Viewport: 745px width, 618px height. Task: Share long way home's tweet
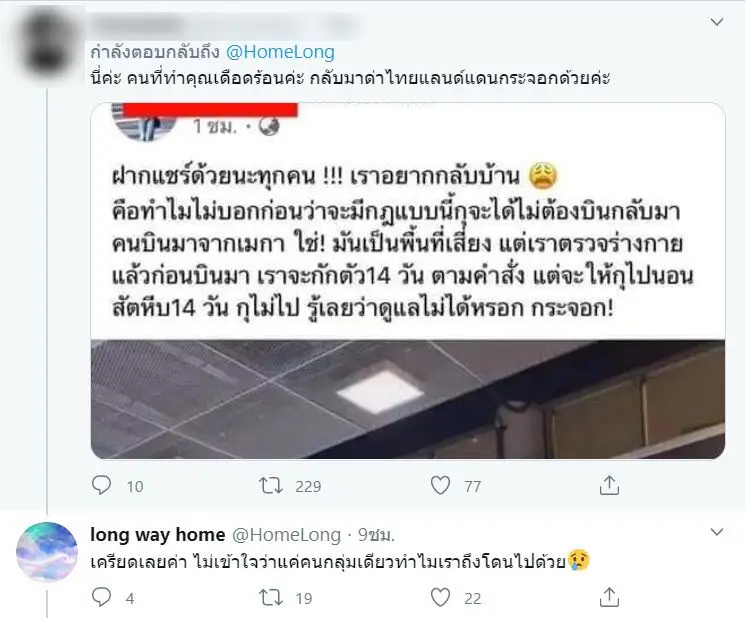(609, 598)
